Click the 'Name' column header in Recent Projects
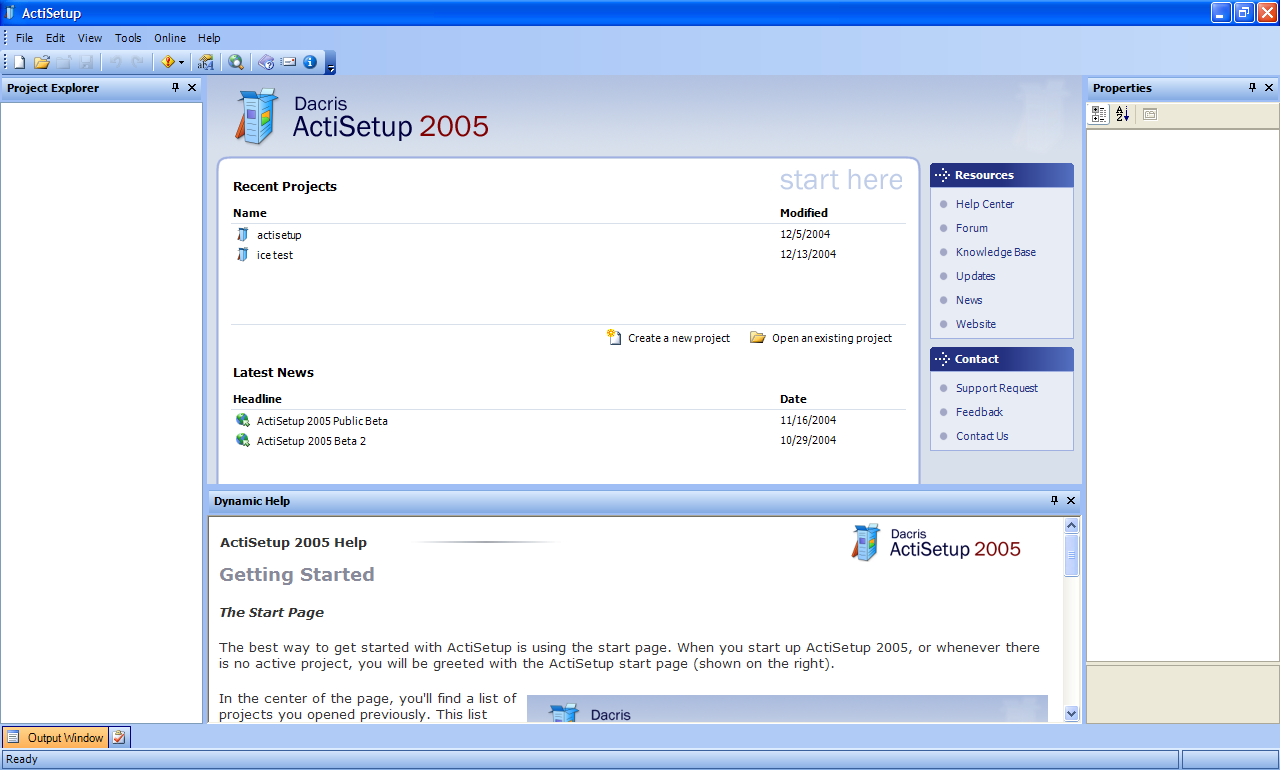Image resolution: width=1280 pixels, height=770 pixels. click(250, 213)
